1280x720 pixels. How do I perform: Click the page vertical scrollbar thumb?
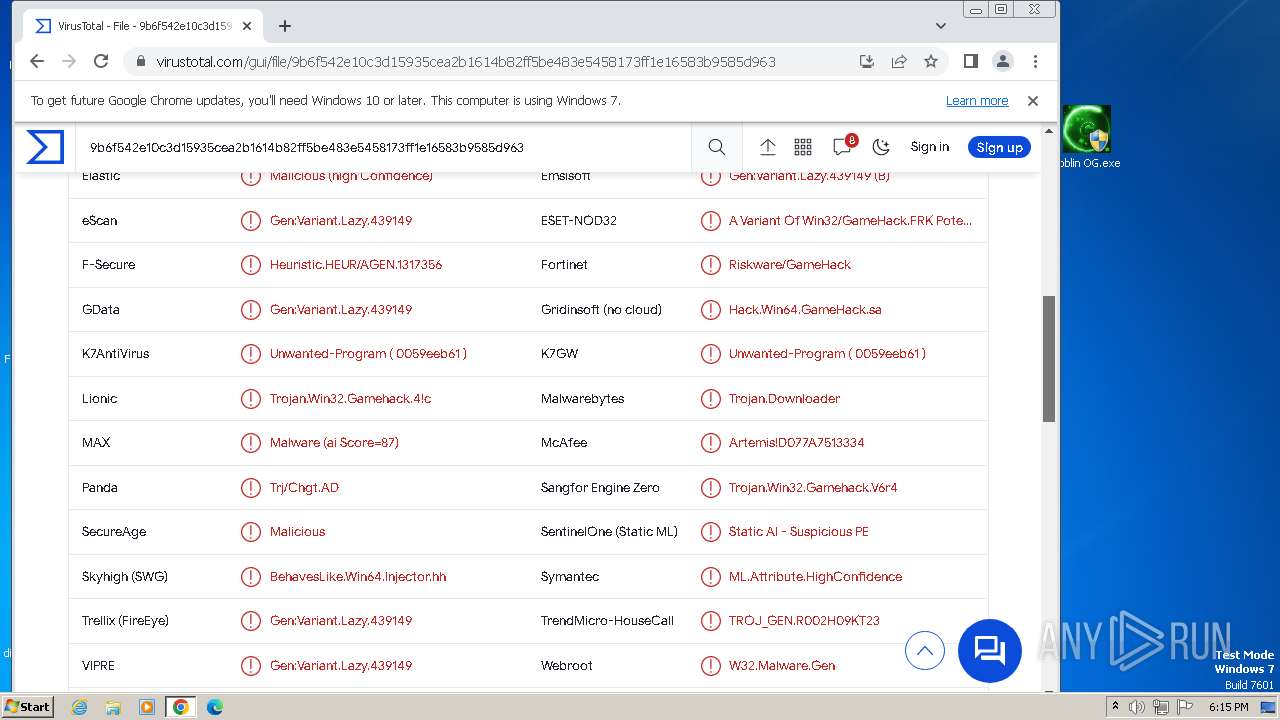(1048, 358)
